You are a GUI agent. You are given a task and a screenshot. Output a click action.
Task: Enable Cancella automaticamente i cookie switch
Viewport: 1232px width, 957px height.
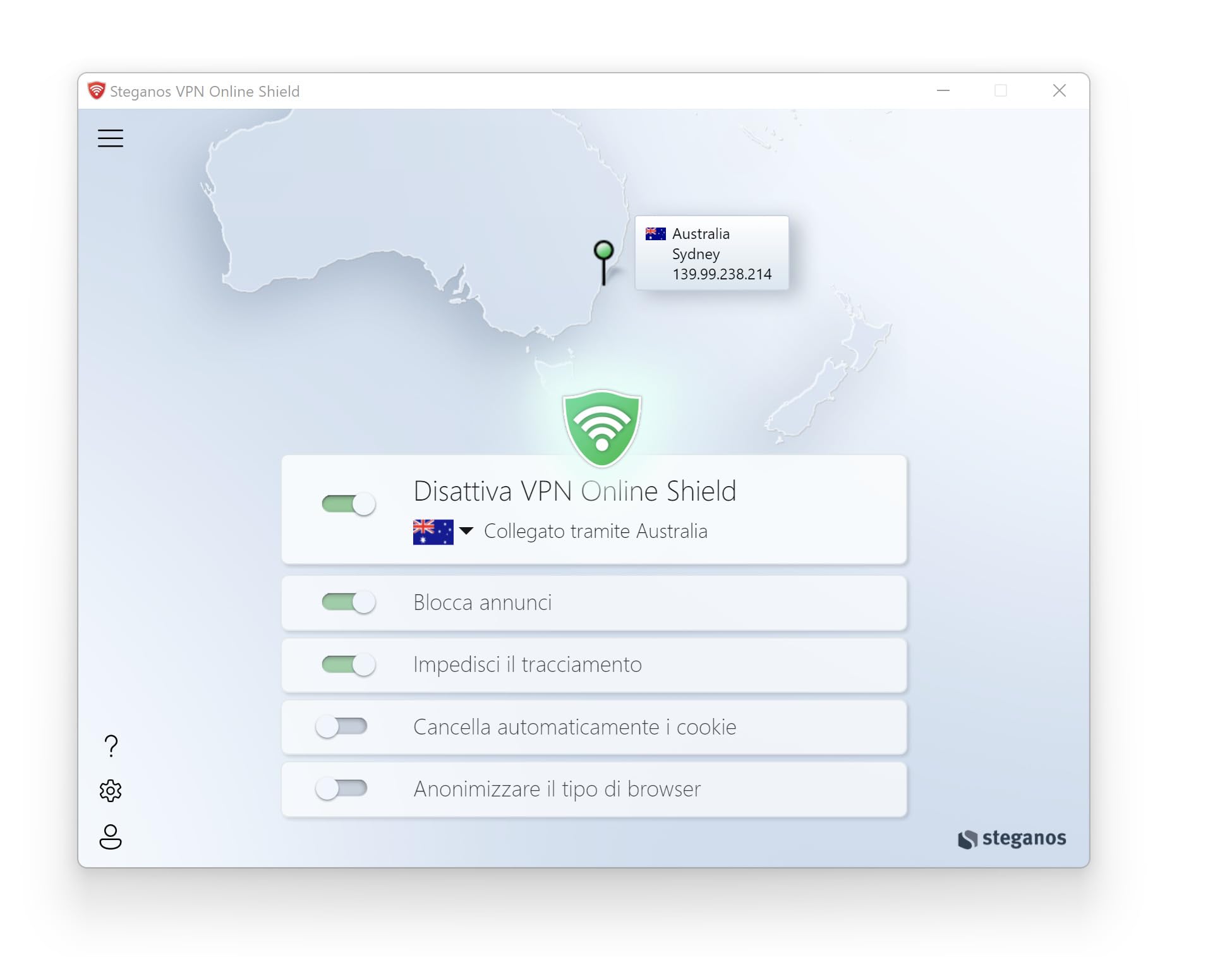(341, 726)
